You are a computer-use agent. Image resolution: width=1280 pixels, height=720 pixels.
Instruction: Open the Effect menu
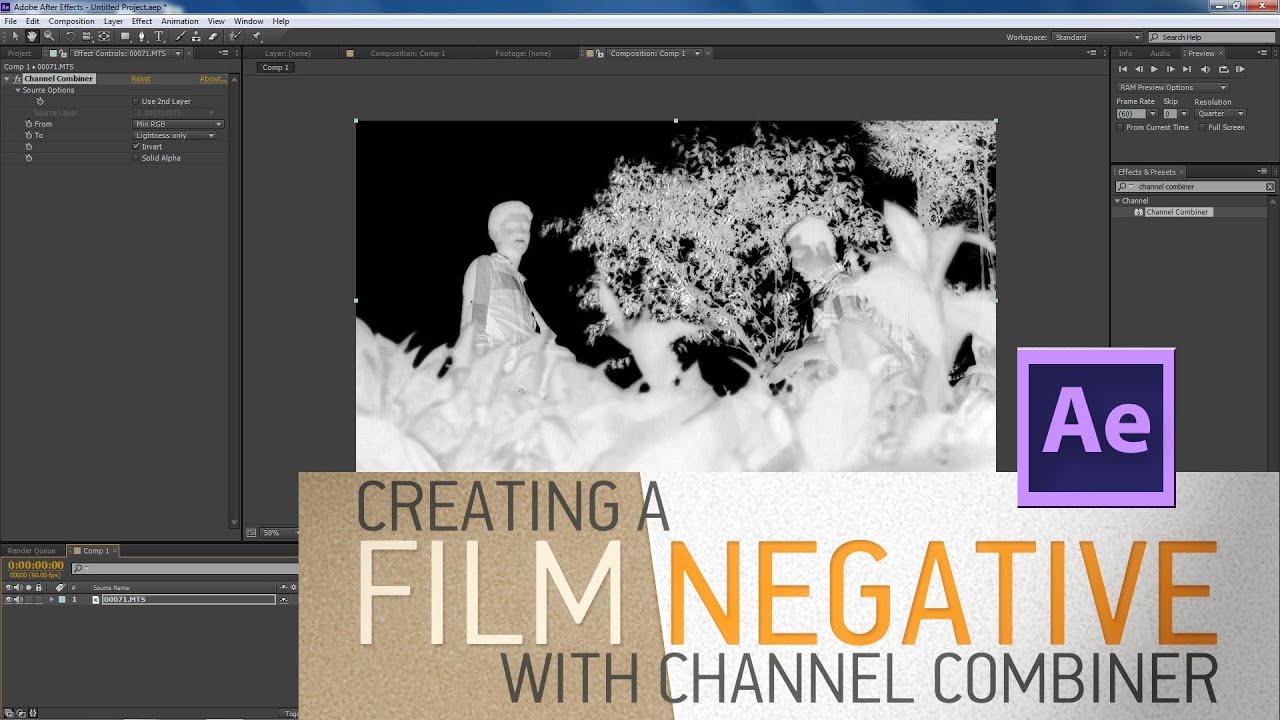tap(142, 21)
